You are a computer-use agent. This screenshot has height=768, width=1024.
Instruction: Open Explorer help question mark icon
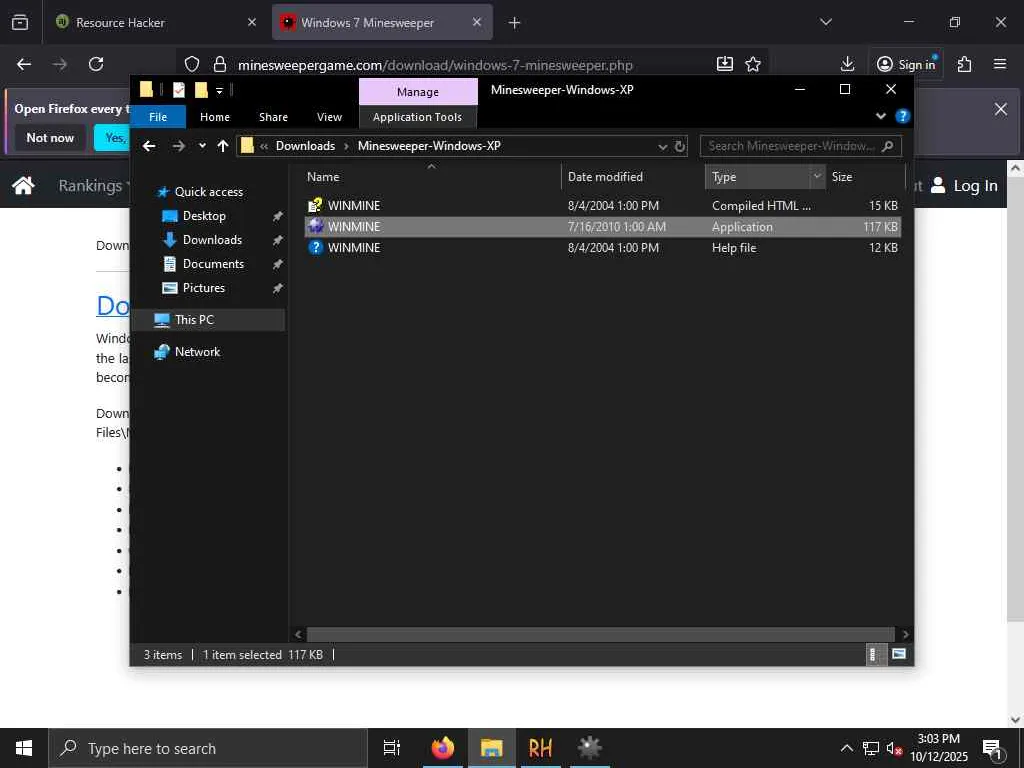(x=903, y=116)
